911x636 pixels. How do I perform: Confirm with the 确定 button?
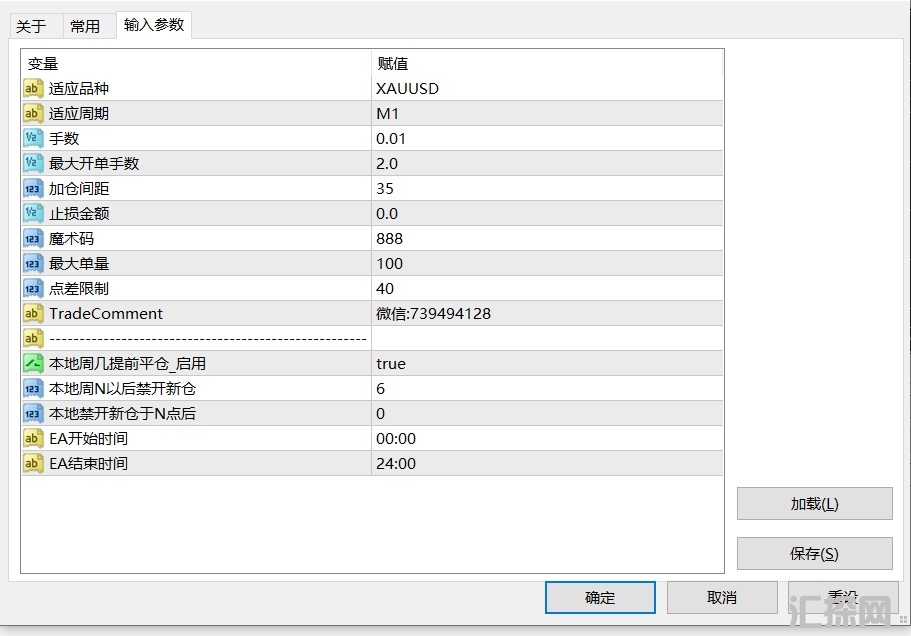coord(600,597)
